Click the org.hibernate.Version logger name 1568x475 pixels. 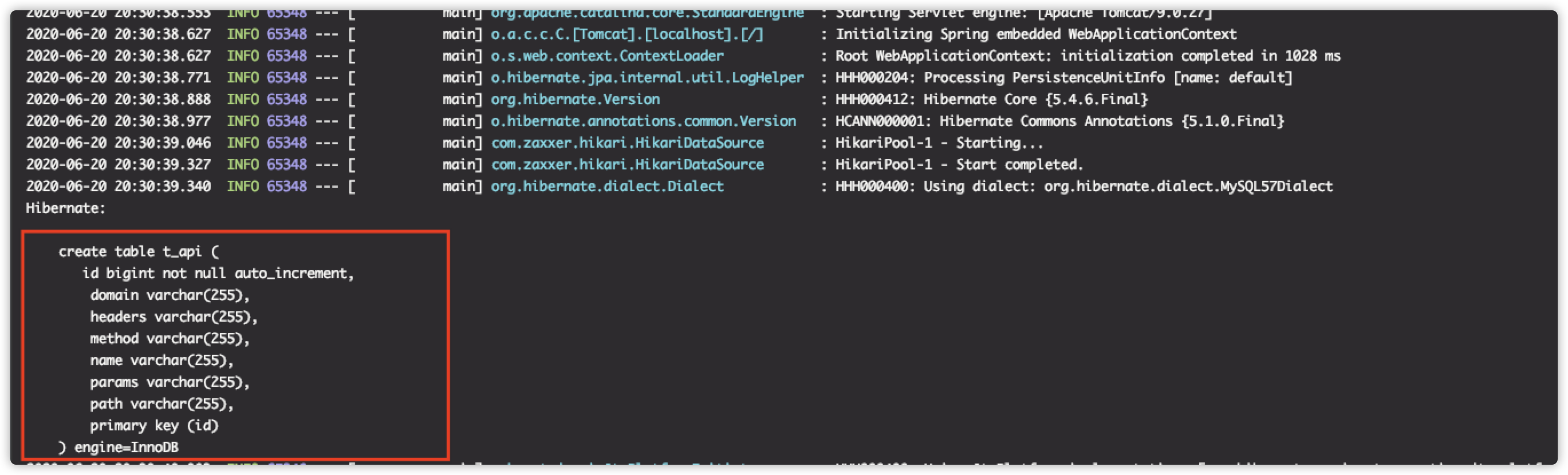(575, 99)
